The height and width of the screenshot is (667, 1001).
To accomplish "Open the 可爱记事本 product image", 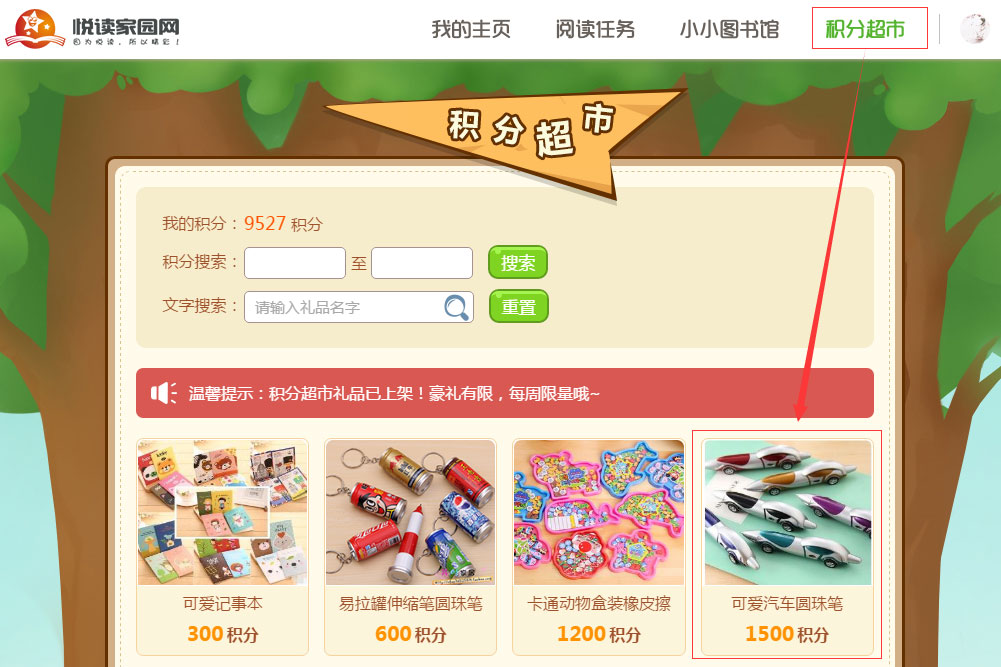I will pyautogui.click(x=222, y=513).
